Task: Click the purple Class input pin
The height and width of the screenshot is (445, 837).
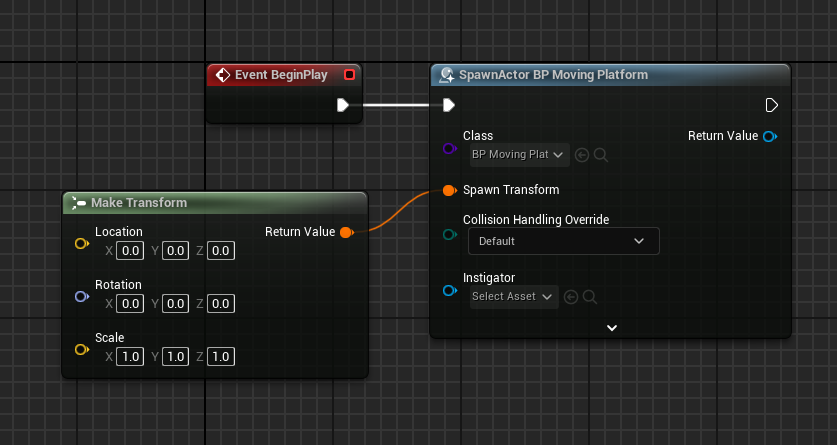Action: coord(449,148)
